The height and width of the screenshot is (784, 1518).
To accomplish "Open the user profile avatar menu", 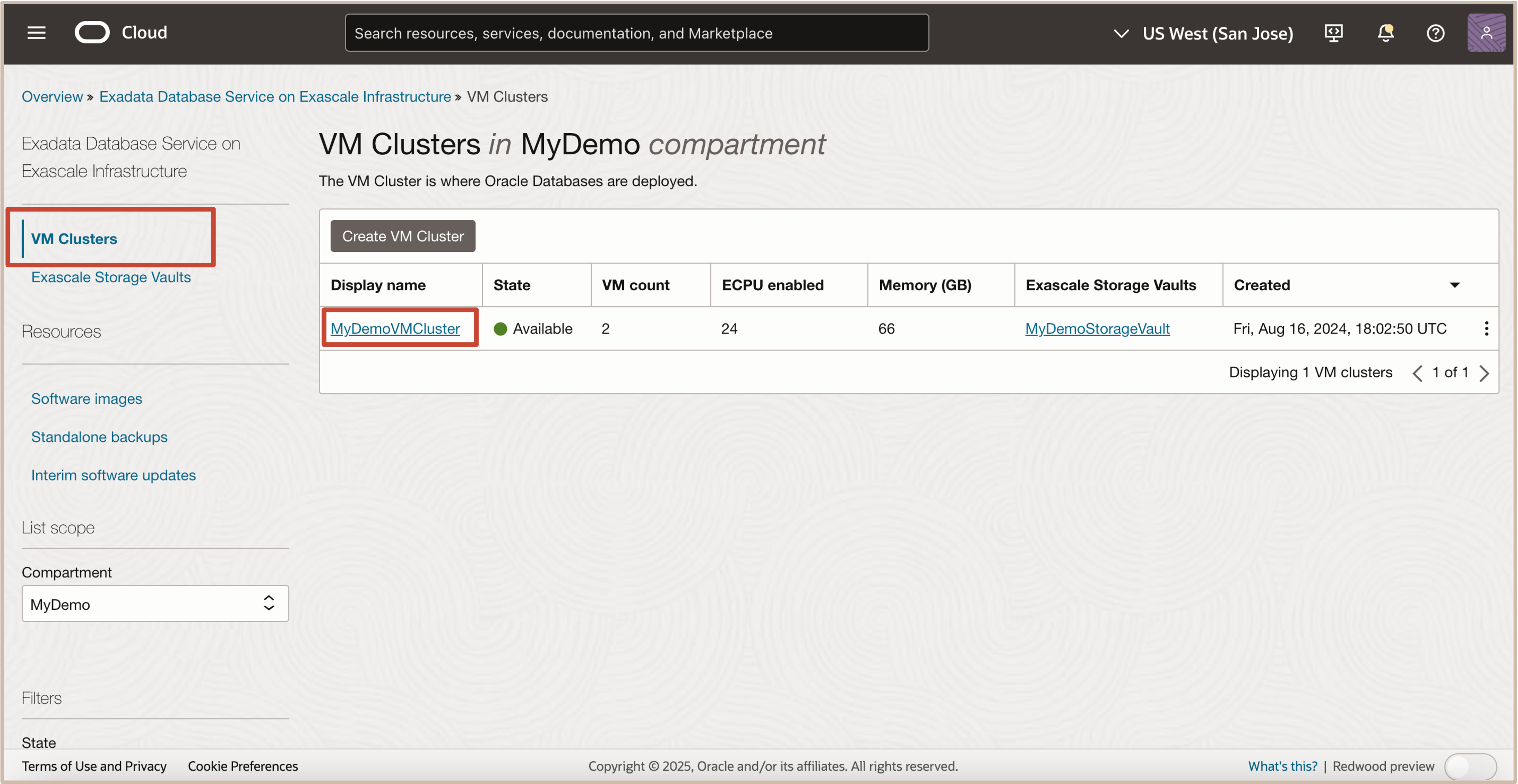I will 1486,33.
